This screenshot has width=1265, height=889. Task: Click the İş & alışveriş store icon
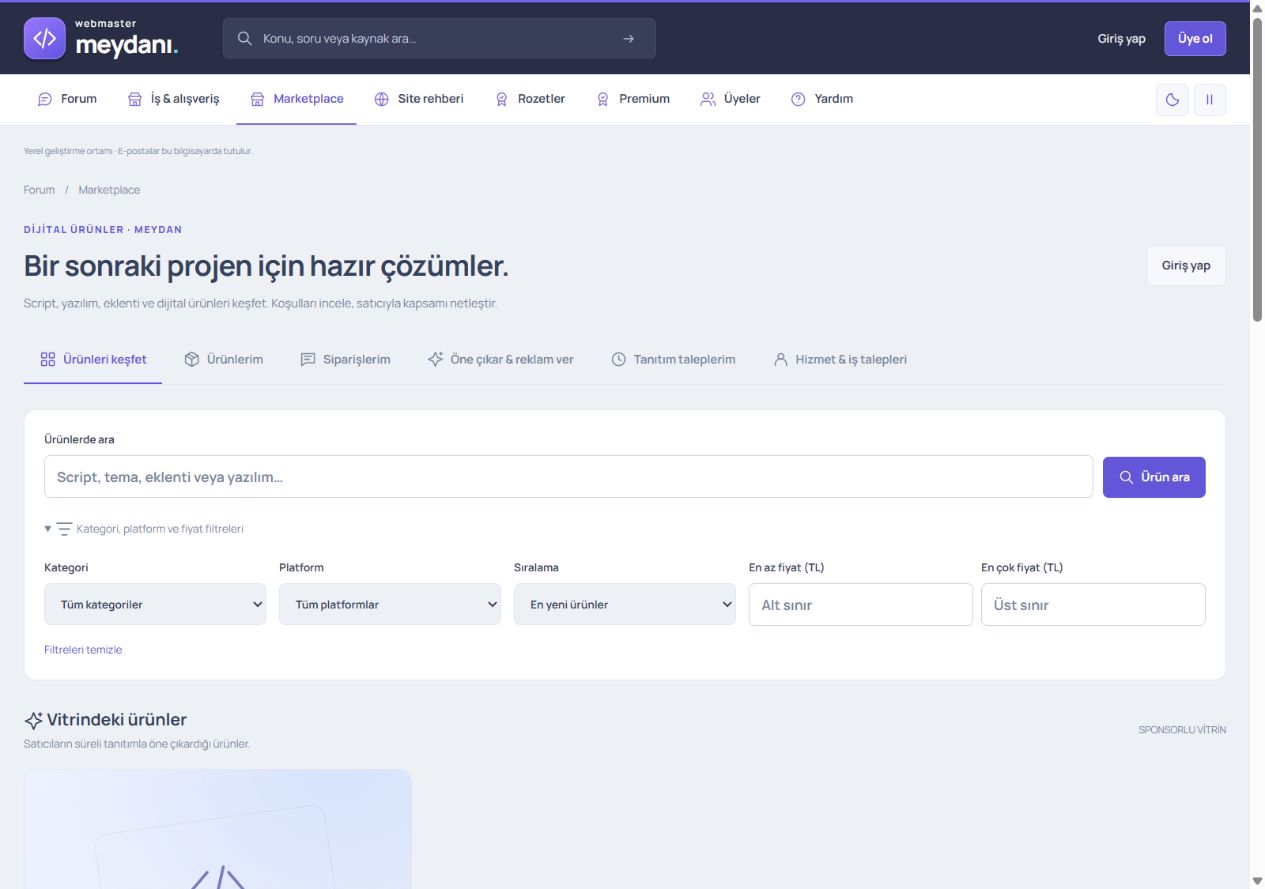[x=135, y=99]
